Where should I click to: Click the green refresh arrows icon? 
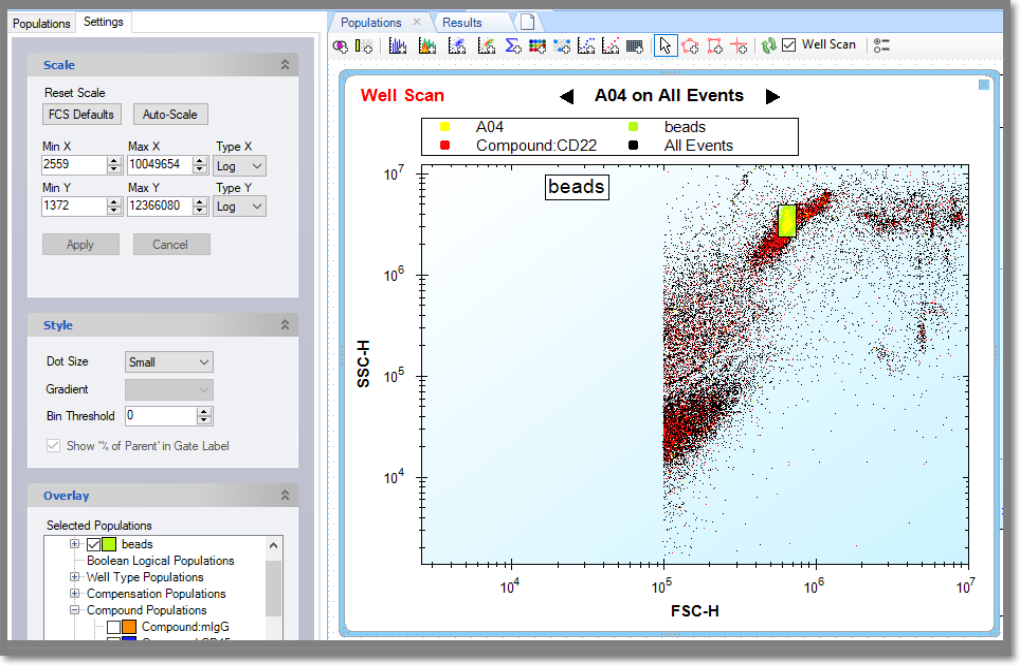768,46
